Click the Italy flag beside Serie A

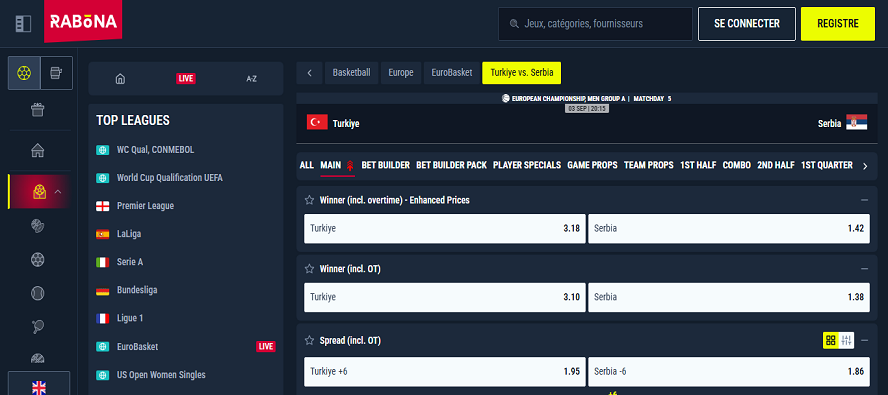point(103,262)
